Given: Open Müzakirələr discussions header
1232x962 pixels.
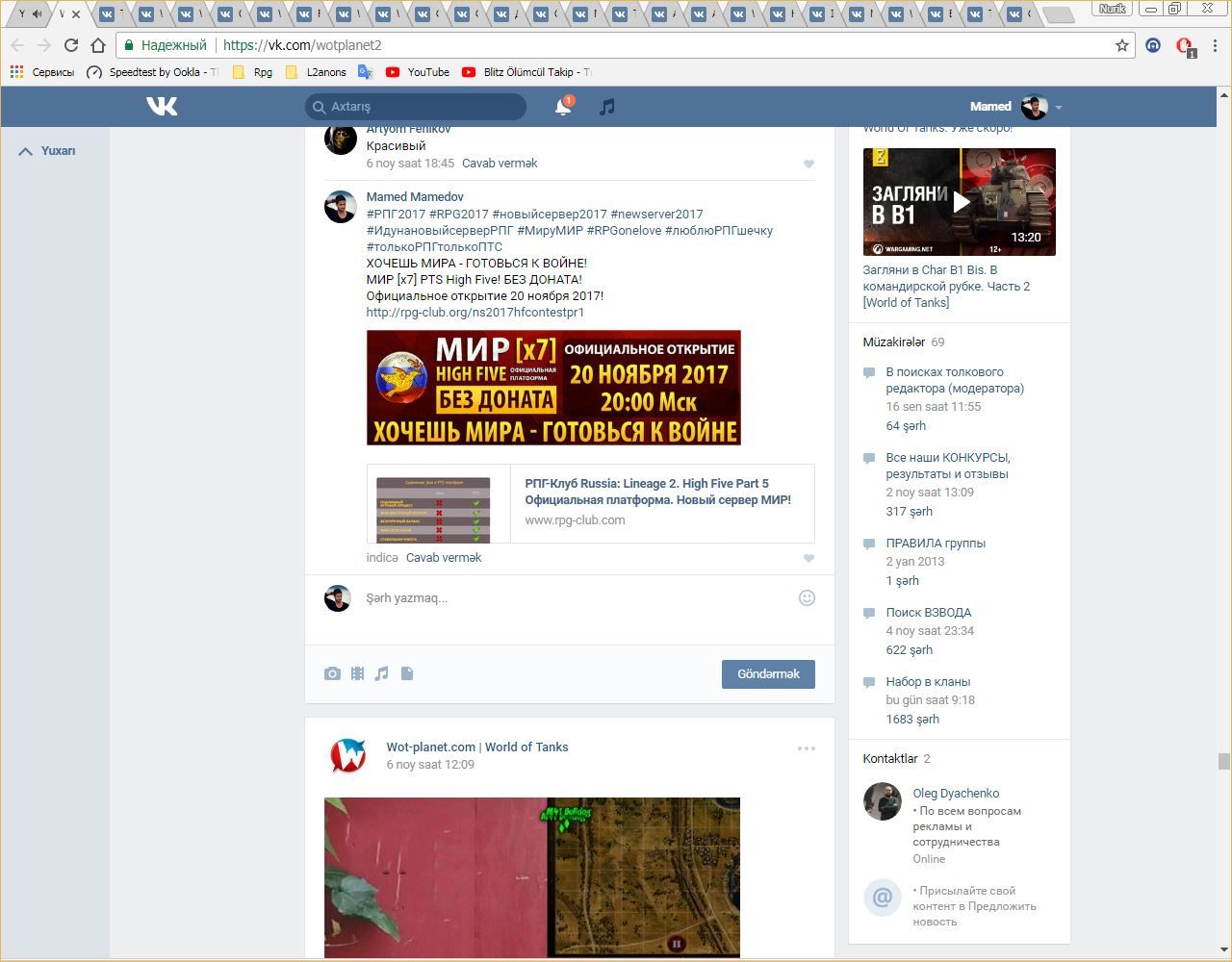Looking at the screenshot, I should [x=894, y=342].
